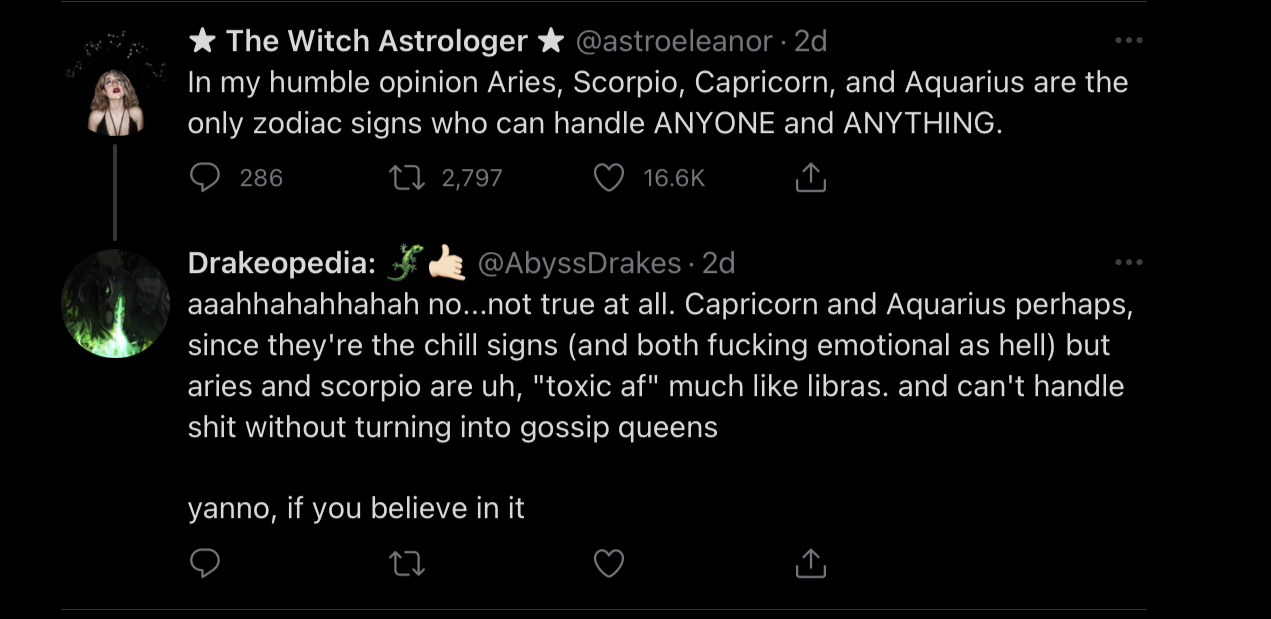Open the 2d timestamp on astroeleanor's tweet

[811, 41]
